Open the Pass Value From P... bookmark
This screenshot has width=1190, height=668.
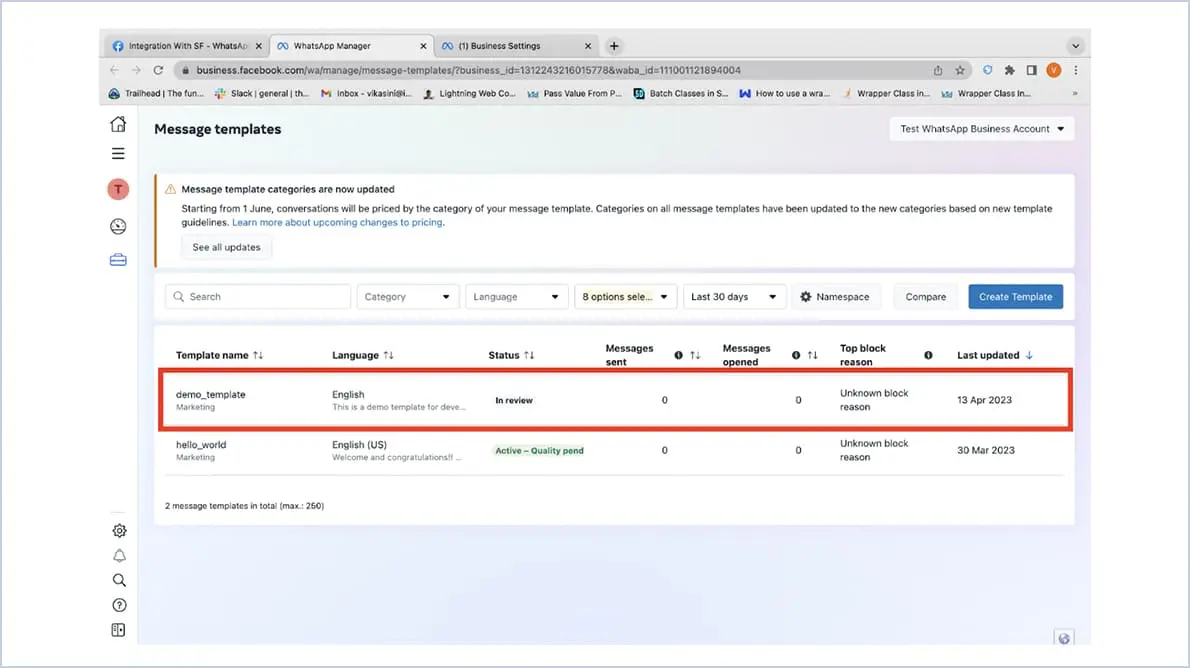[x=575, y=93]
